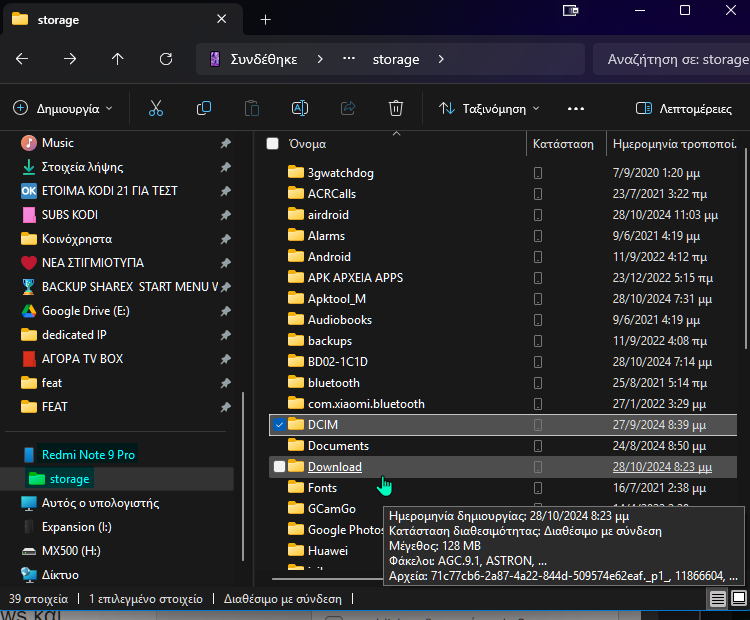The height and width of the screenshot is (620, 750).
Task: Select the Fonts folder
Action: (322, 487)
